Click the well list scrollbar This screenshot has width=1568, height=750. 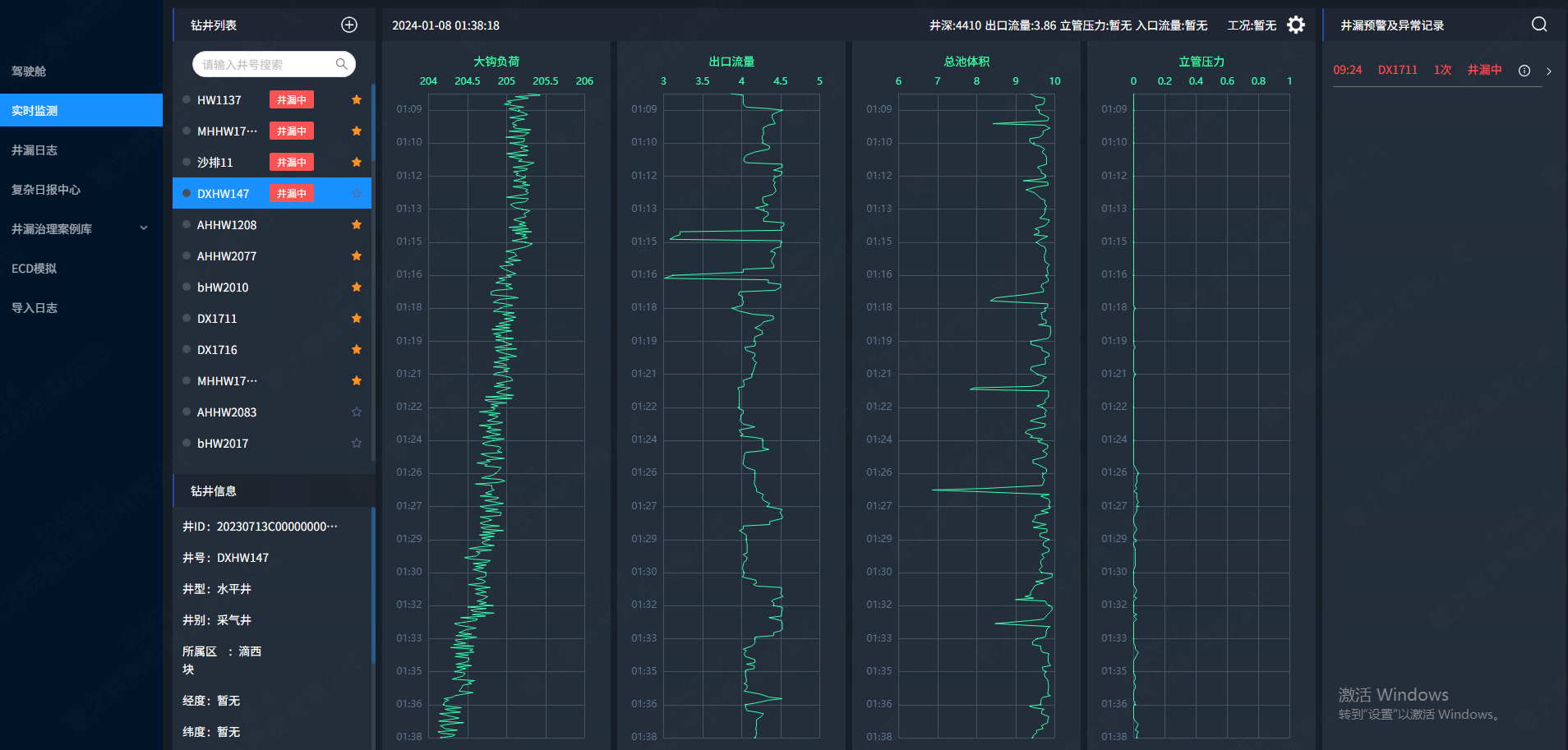click(x=374, y=122)
